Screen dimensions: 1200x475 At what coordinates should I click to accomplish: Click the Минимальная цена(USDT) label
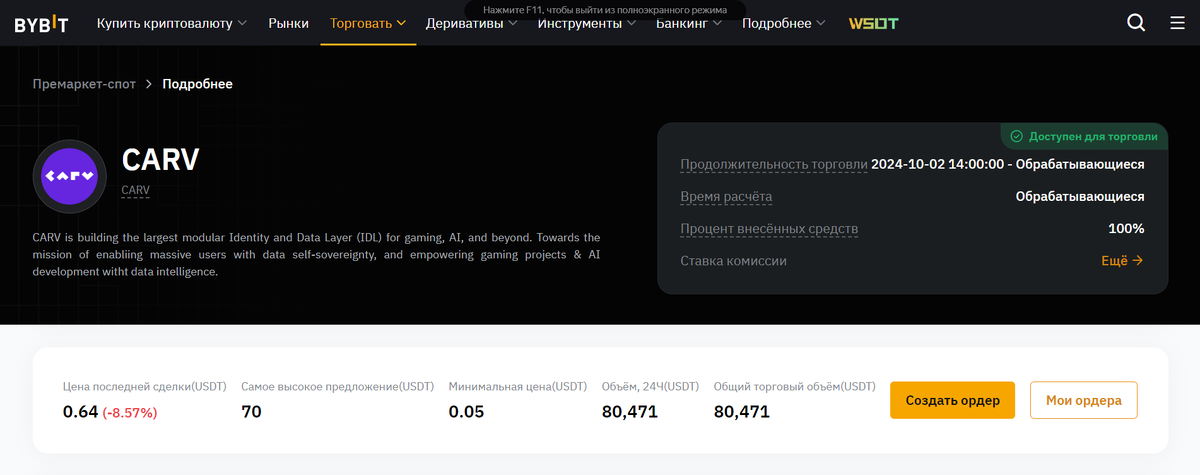pos(518,386)
